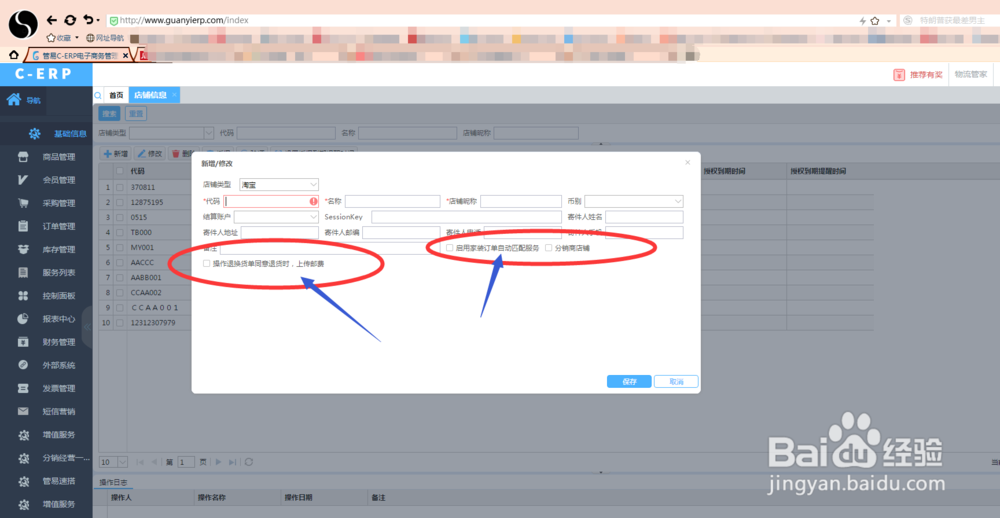Open 店铺类型 filter dropdown in search bar
This screenshot has height=518, width=1000.
click(x=171, y=133)
